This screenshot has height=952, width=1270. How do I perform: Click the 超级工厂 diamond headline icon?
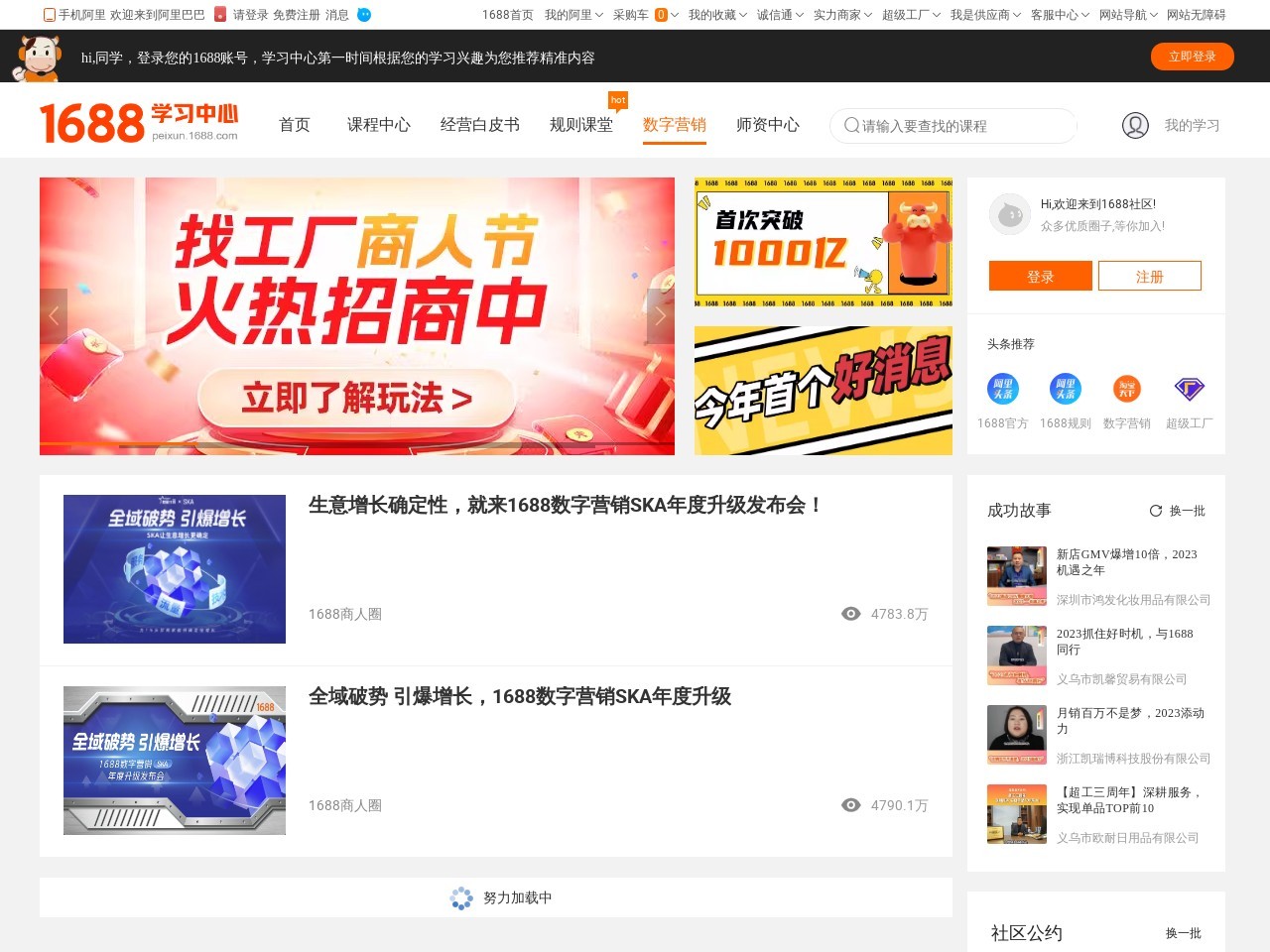1188,389
